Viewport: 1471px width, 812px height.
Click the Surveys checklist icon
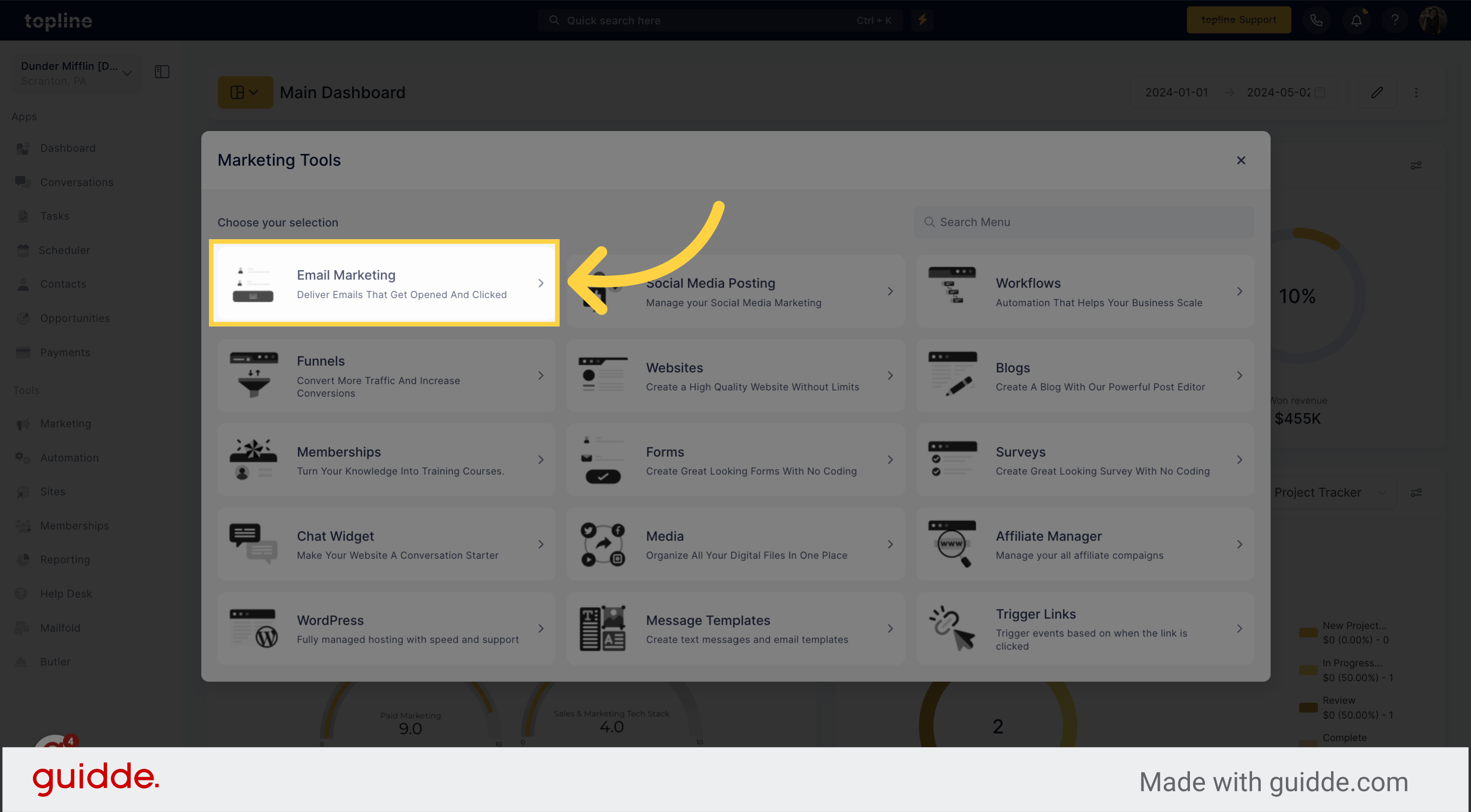[952, 458]
